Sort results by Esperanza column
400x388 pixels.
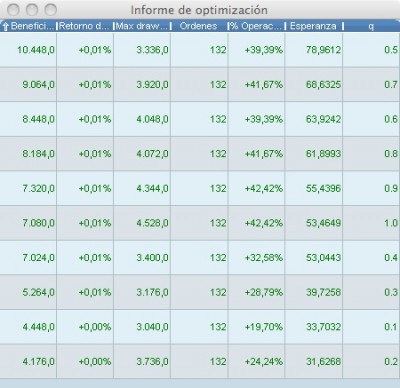point(314,26)
